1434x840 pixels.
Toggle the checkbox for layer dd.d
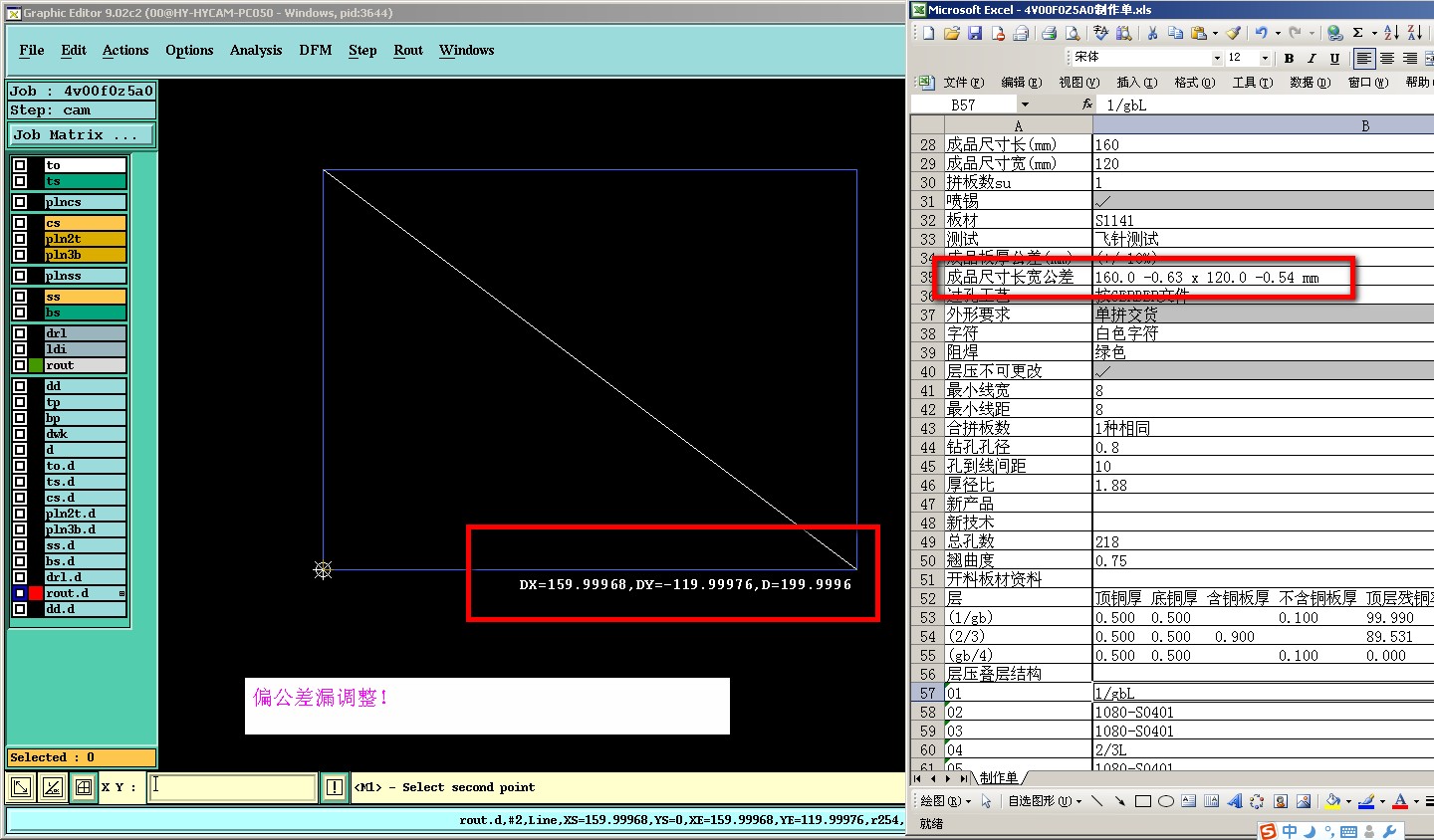[x=20, y=609]
